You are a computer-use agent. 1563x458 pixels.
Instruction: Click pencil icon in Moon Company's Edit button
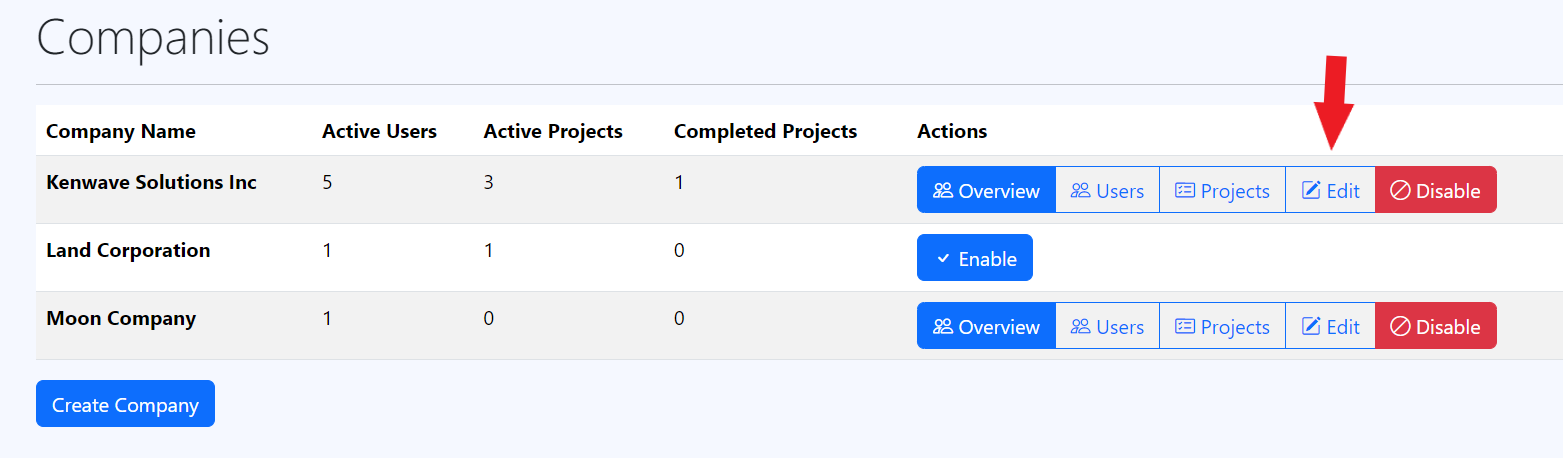(x=1311, y=326)
